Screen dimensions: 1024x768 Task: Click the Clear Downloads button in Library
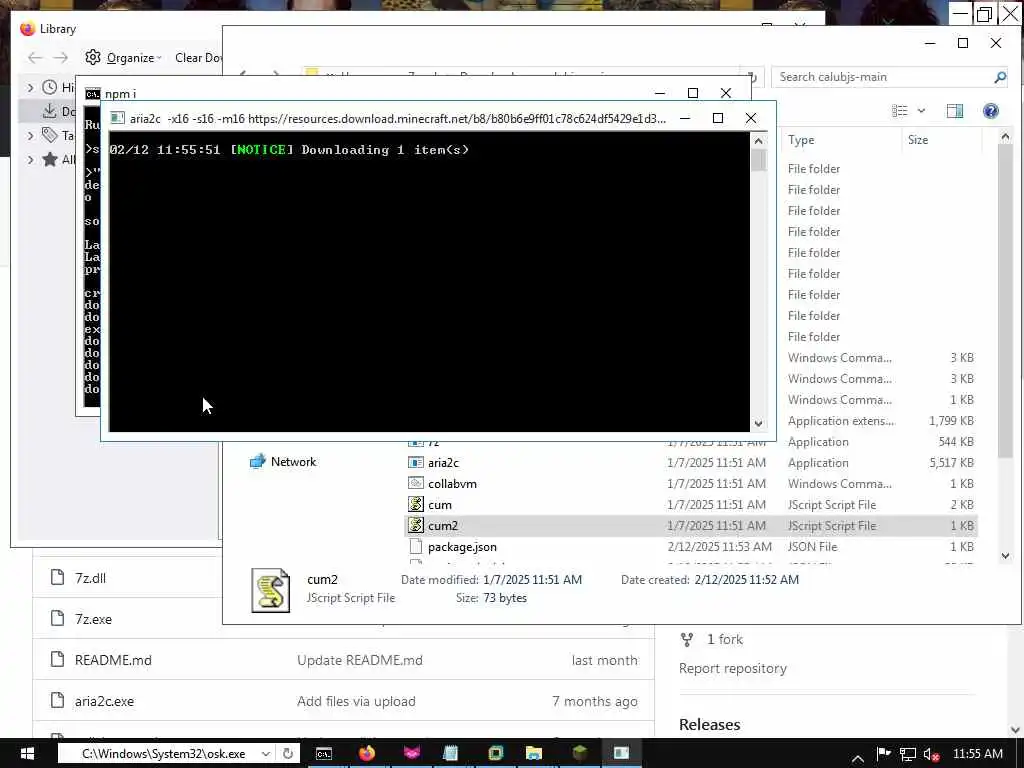(198, 57)
